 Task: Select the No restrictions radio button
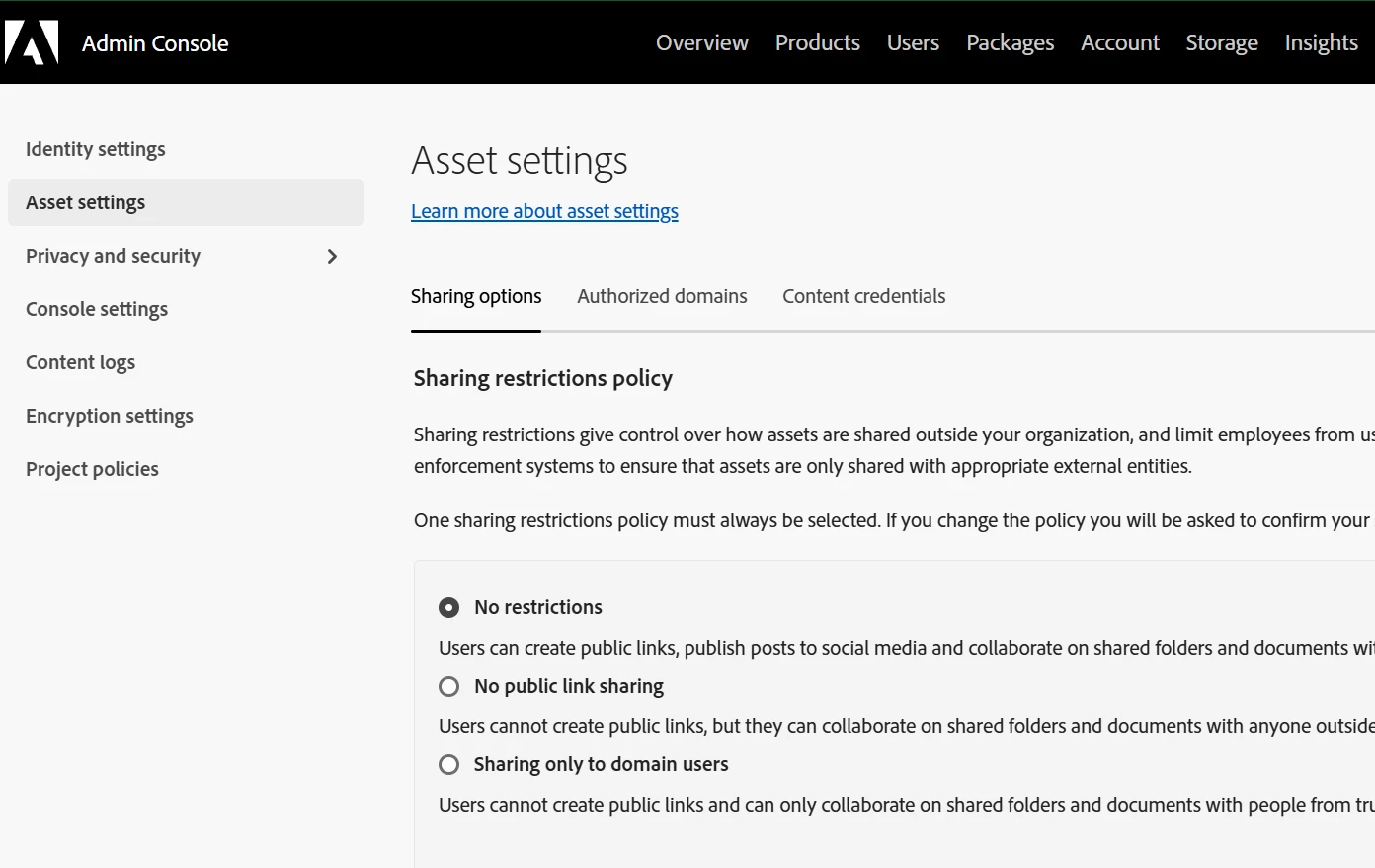(449, 607)
